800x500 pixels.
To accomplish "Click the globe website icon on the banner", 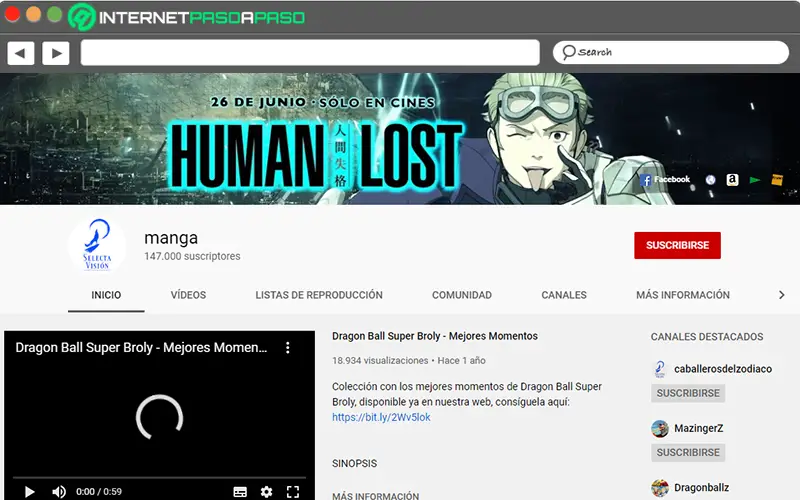I will tap(710, 180).
